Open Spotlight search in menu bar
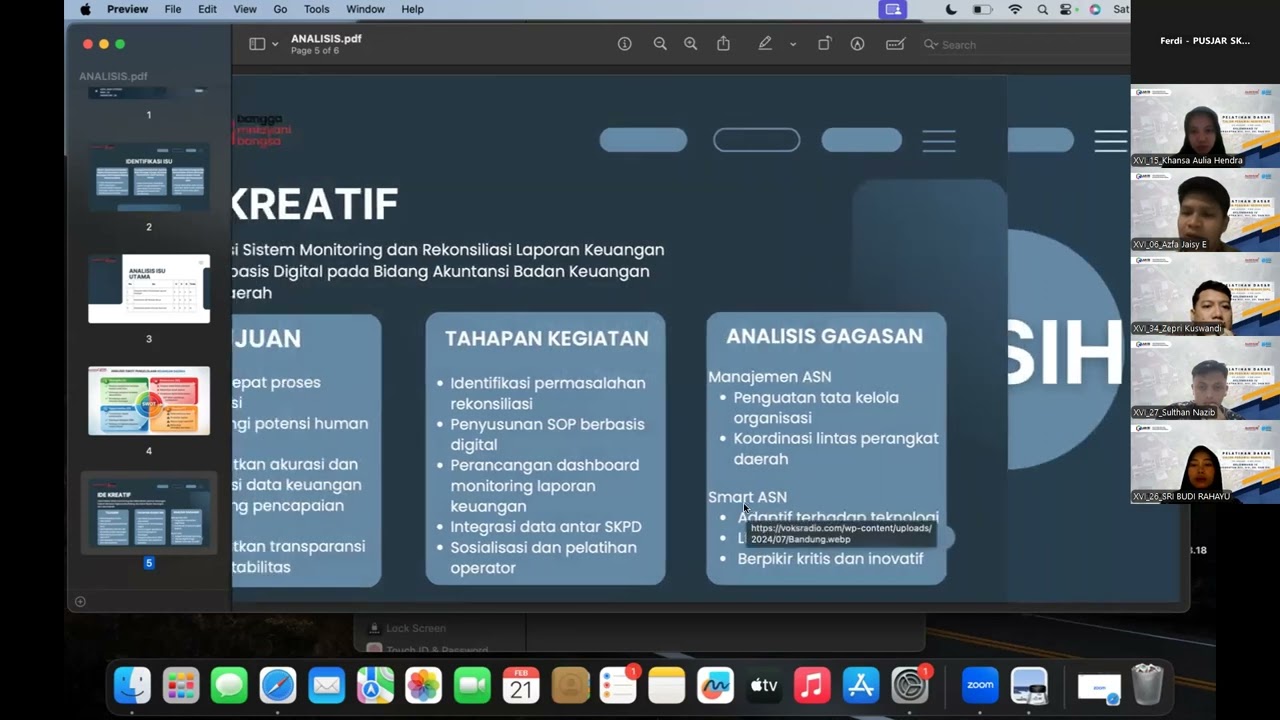The image size is (1280, 720). click(x=1043, y=9)
